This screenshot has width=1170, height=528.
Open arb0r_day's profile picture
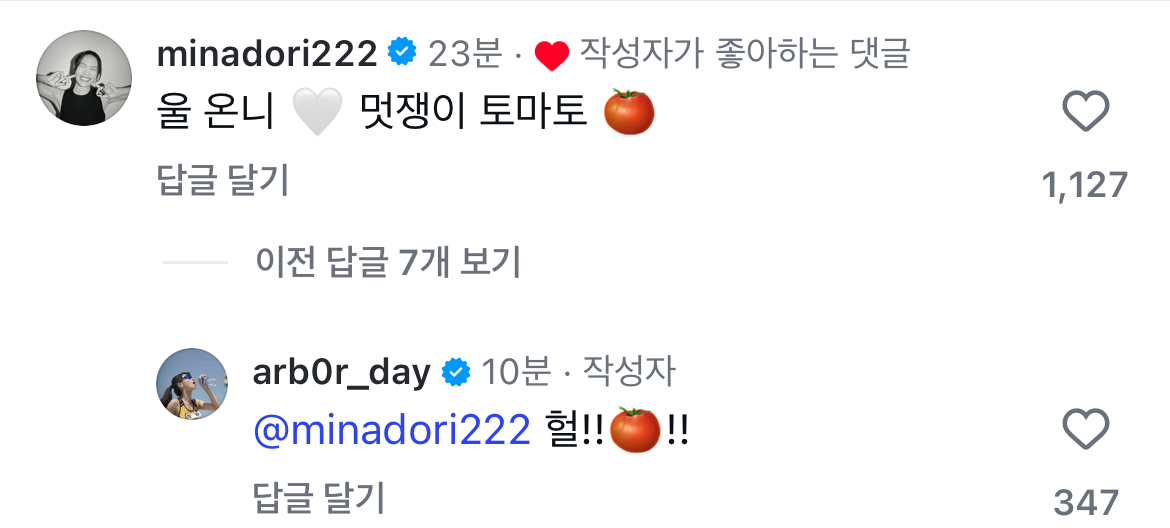[192, 384]
